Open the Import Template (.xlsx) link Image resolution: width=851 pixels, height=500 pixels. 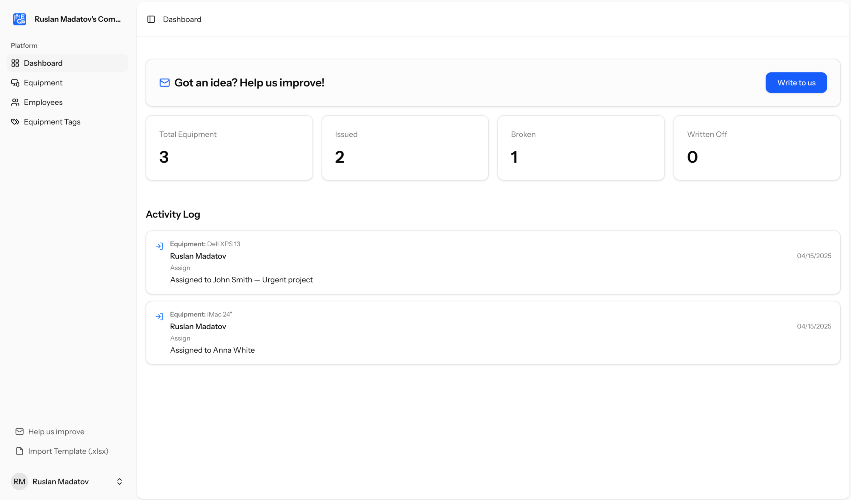pyautogui.click(x=67, y=451)
